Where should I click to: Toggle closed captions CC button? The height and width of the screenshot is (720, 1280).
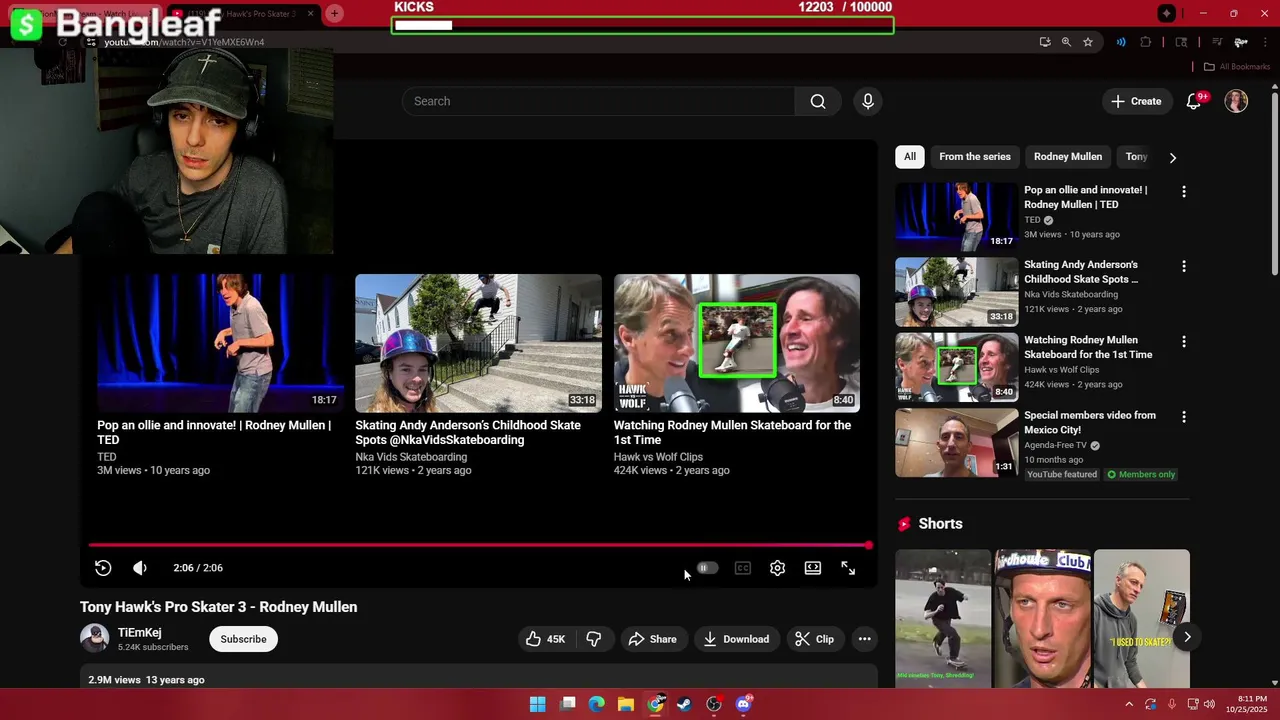(743, 568)
